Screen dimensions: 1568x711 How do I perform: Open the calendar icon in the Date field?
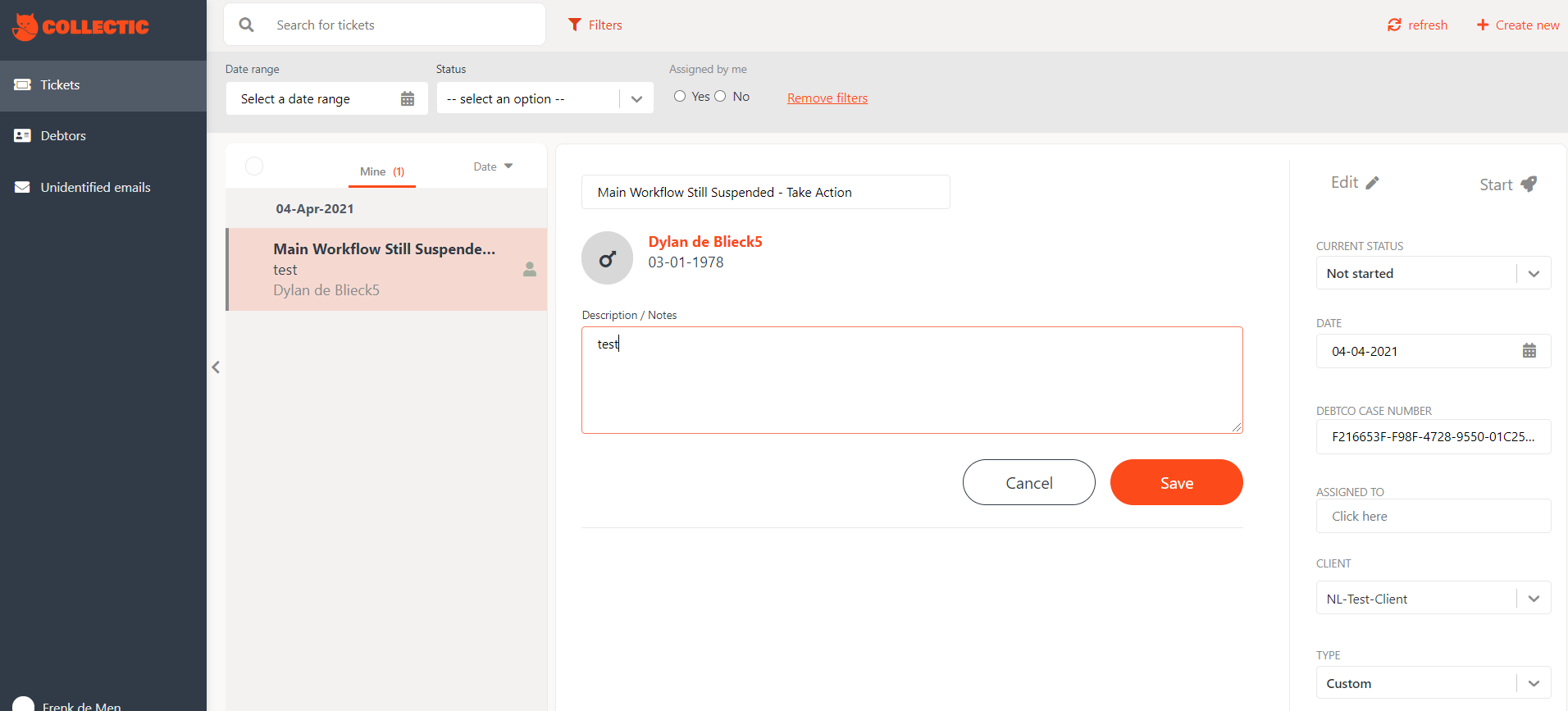pos(1529,351)
